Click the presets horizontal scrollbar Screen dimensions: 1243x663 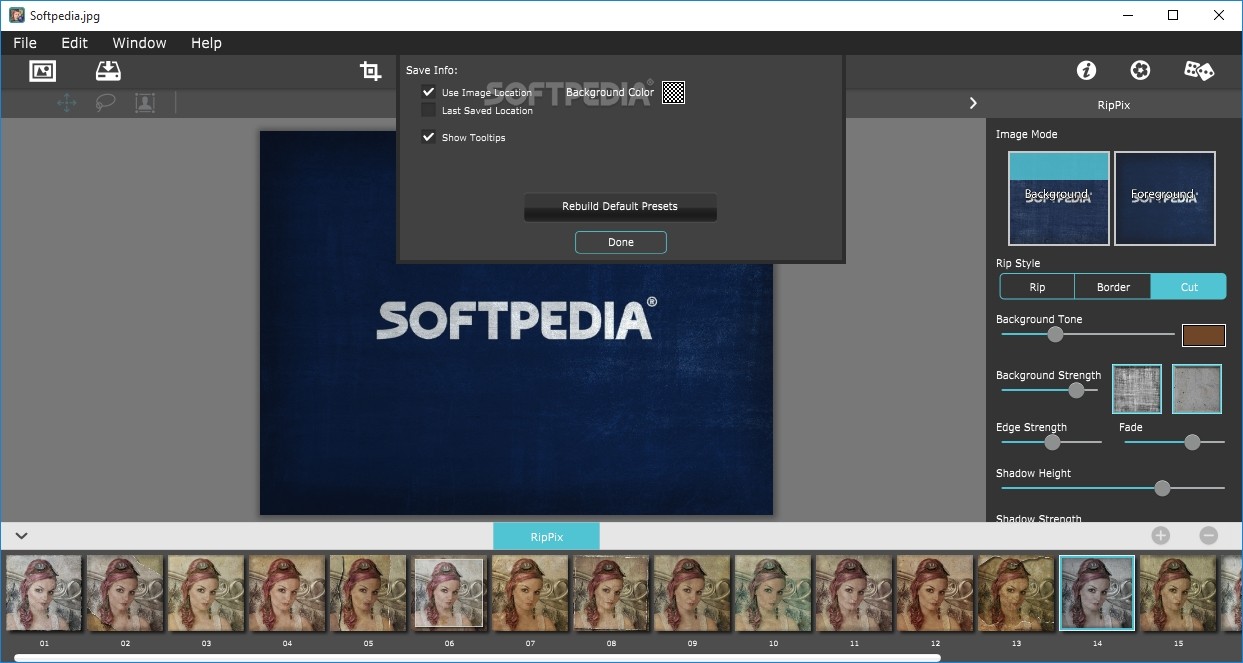click(477, 657)
